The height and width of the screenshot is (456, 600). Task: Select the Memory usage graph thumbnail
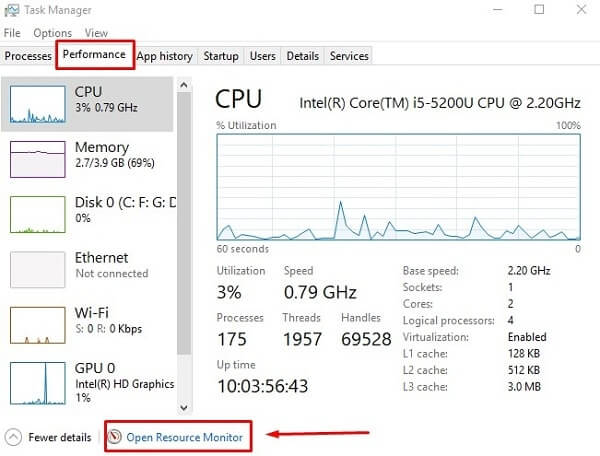tap(38, 159)
